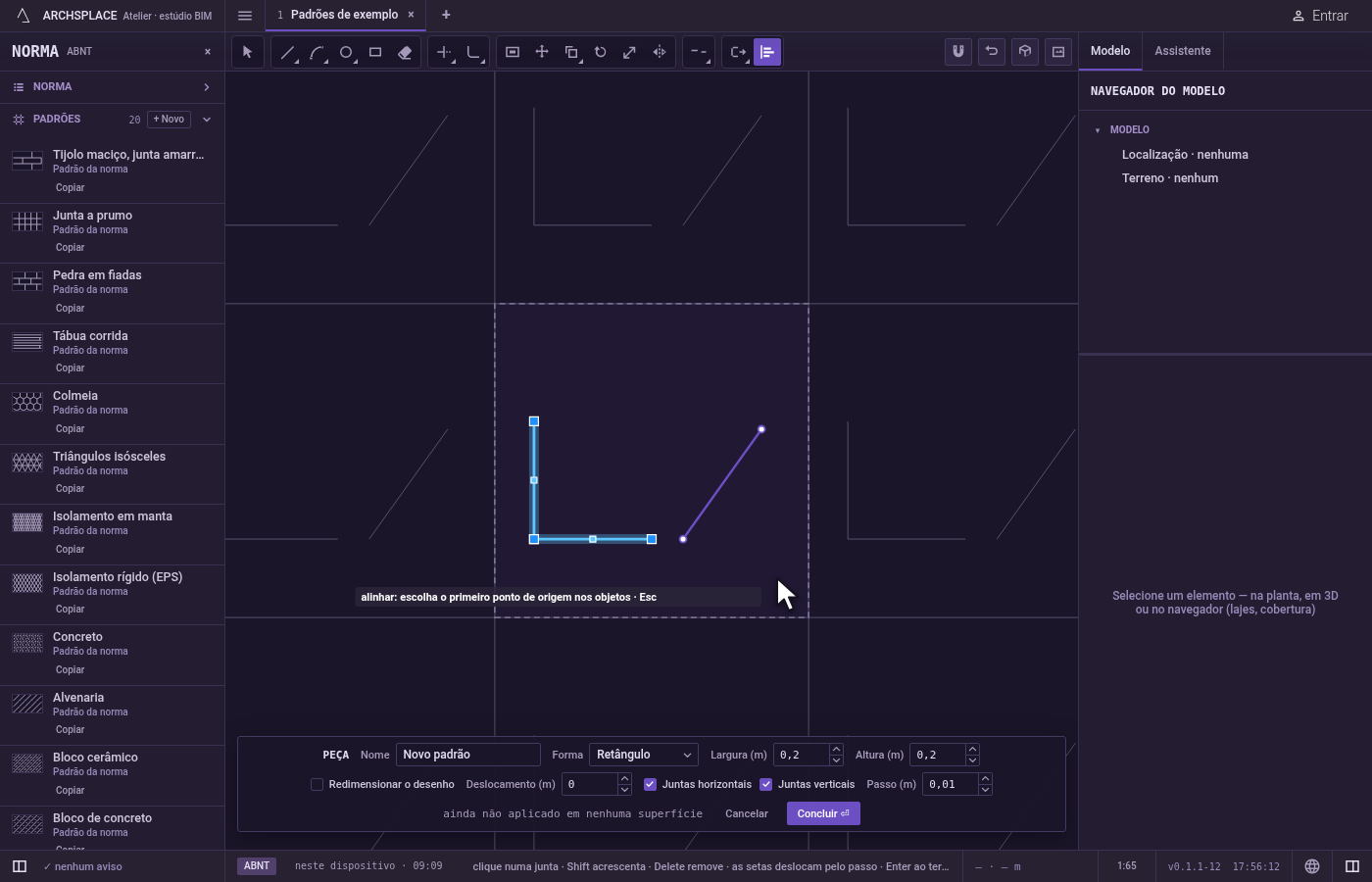This screenshot has width=1372, height=882.
Task: Choose the trim/extend tool
Action: pos(444,52)
